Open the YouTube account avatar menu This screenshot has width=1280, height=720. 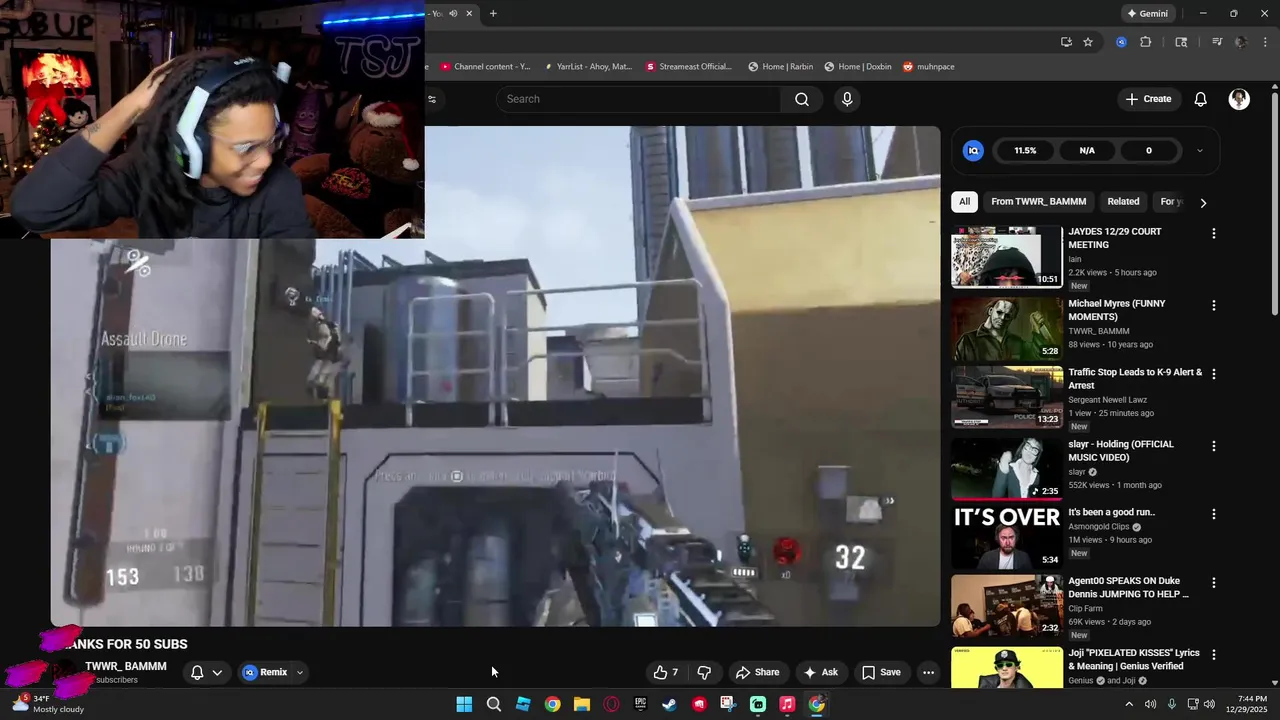(x=1239, y=99)
